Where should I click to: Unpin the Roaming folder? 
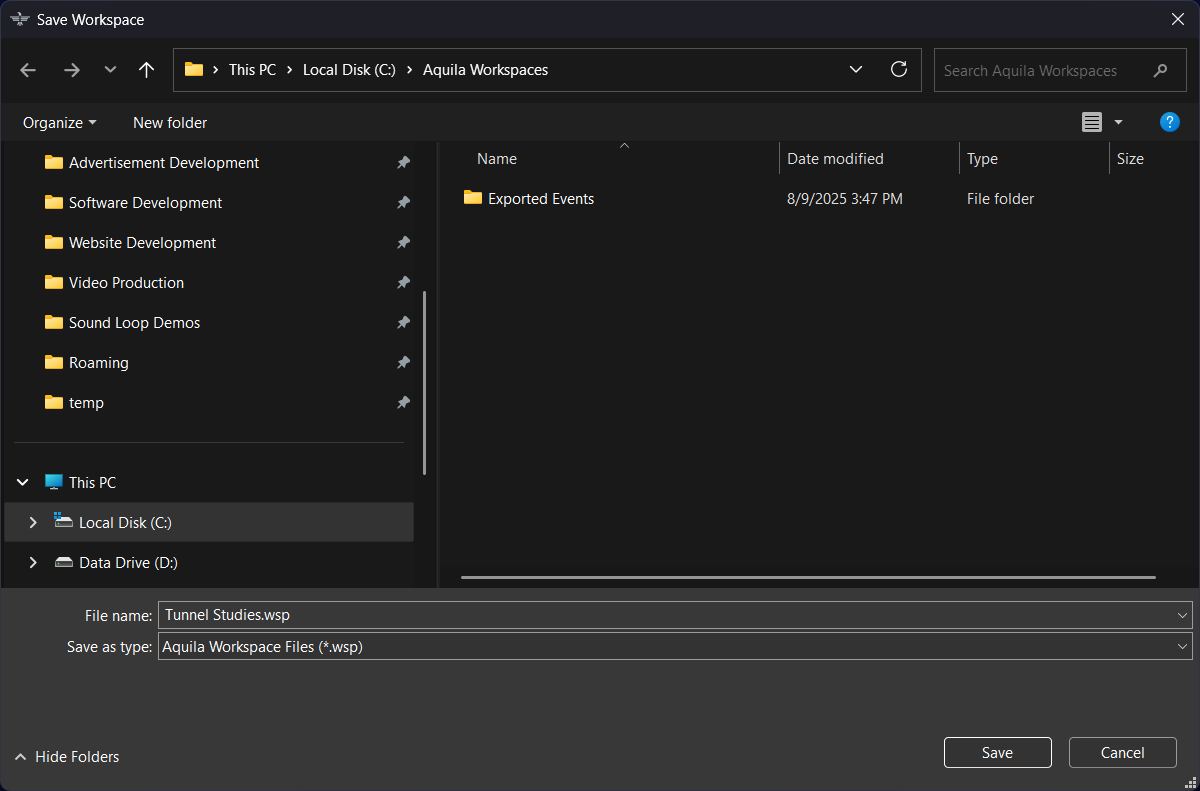tap(403, 362)
